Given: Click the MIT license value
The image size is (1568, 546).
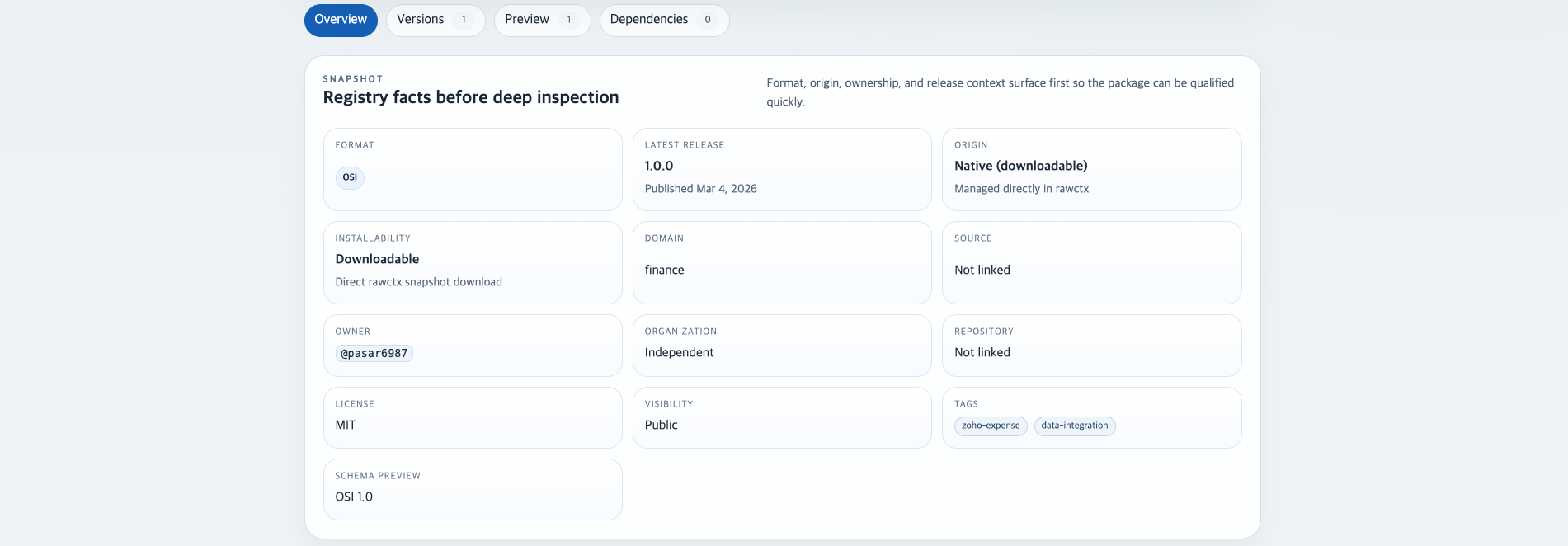Looking at the screenshot, I should pyautogui.click(x=346, y=425).
